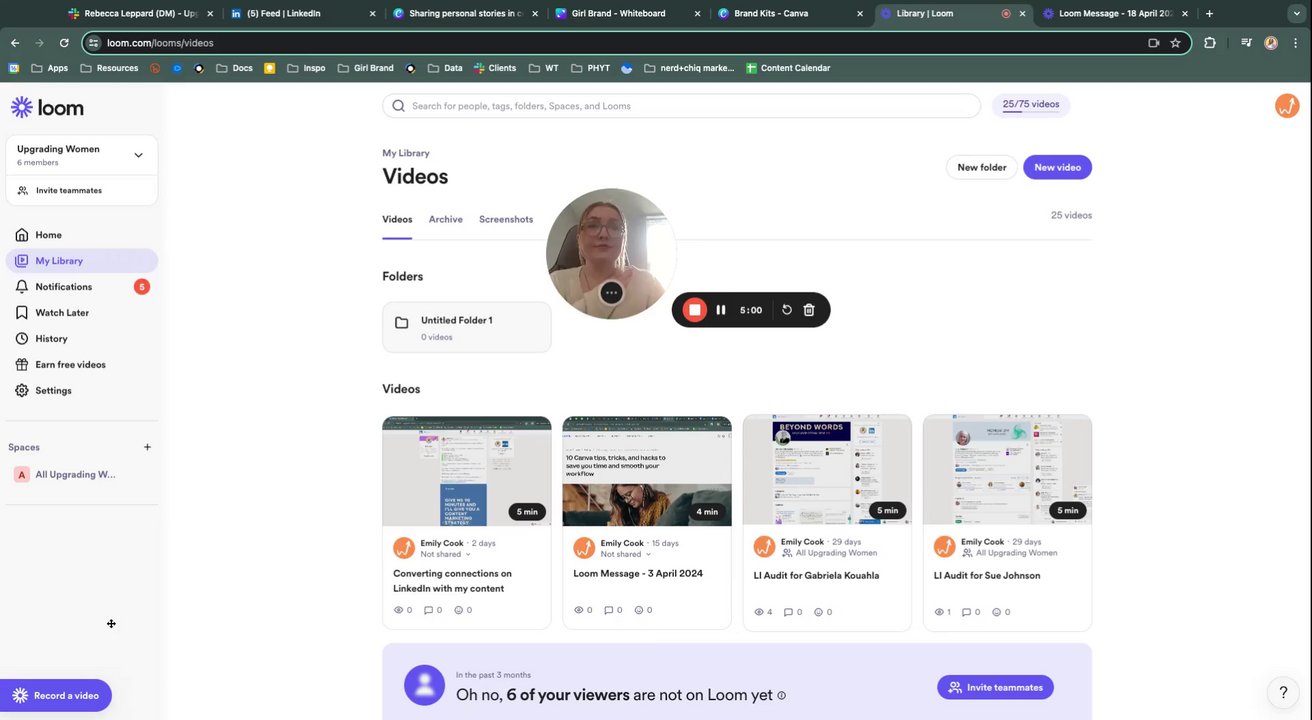
Task: Switch to Brand Kits - Canva tab
Action: 790,14
